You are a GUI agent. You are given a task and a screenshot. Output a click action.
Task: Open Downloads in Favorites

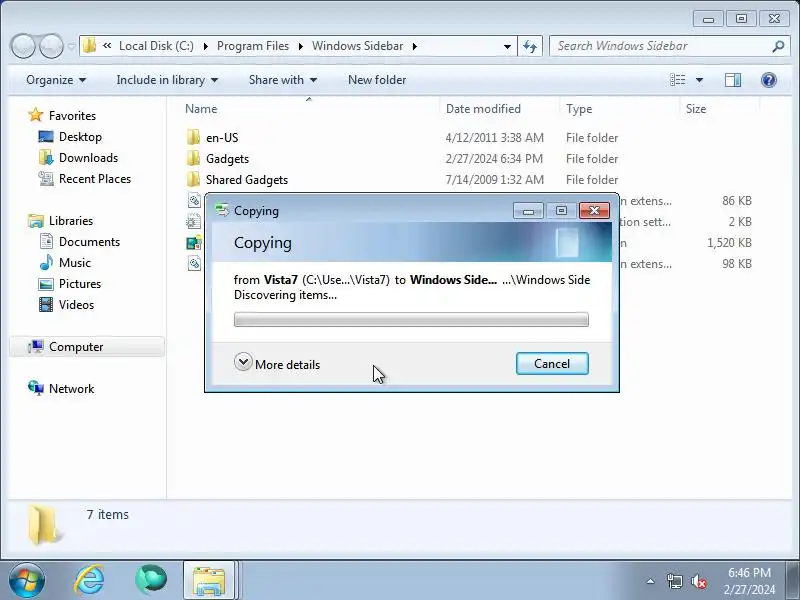pos(88,158)
